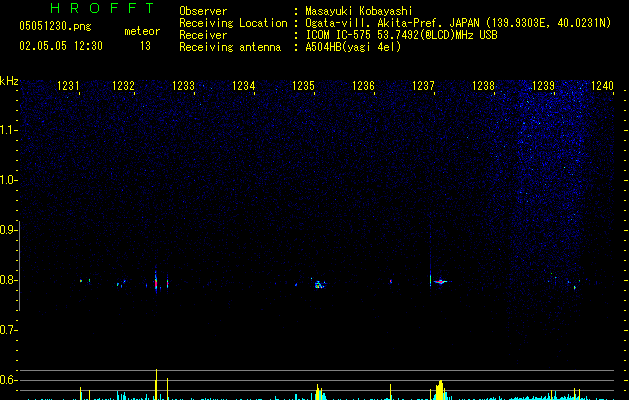Click the meteor count value 13
The height and width of the screenshot is (400, 629).
pos(145,46)
